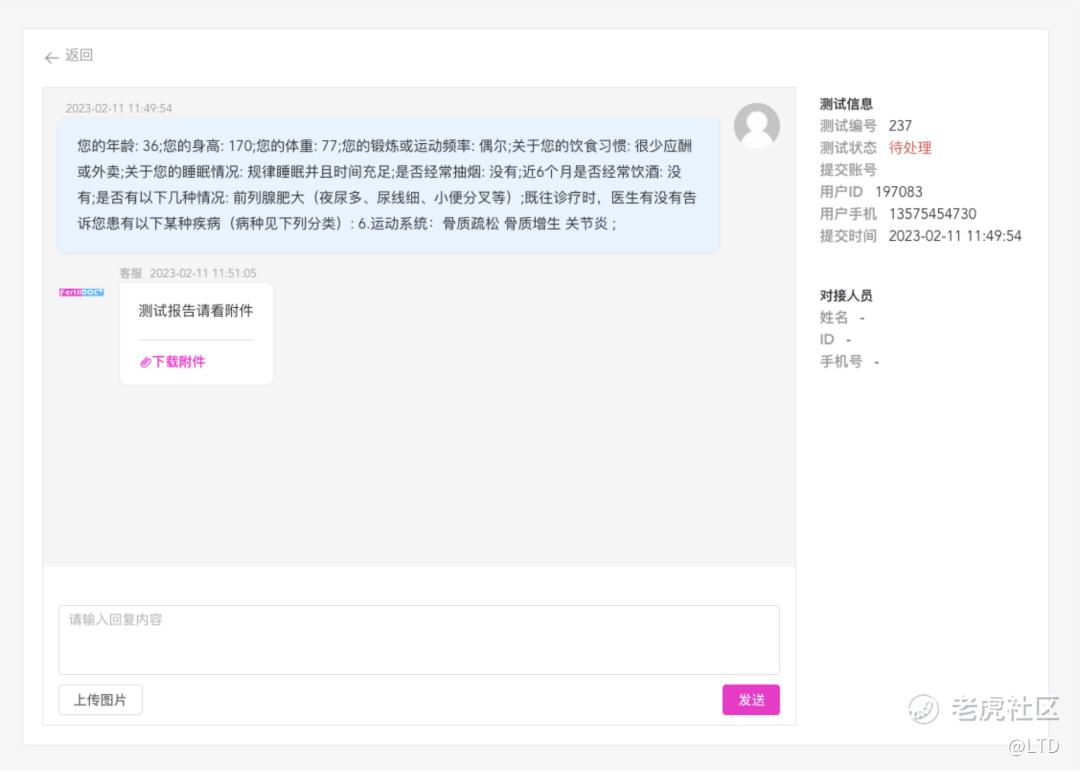Image resolution: width=1080 pixels, height=771 pixels.
Task: Click the 返回 link text
Action: pyautogui.click(x=79, y=55)
